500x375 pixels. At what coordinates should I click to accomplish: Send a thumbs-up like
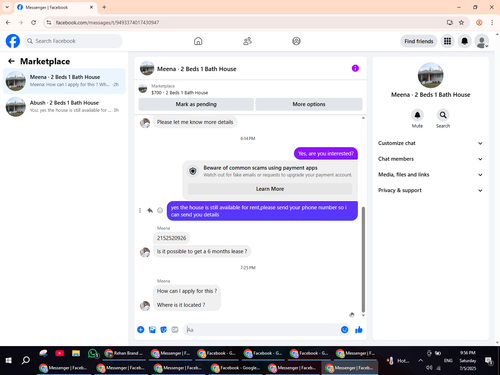[x=359, y=330]
